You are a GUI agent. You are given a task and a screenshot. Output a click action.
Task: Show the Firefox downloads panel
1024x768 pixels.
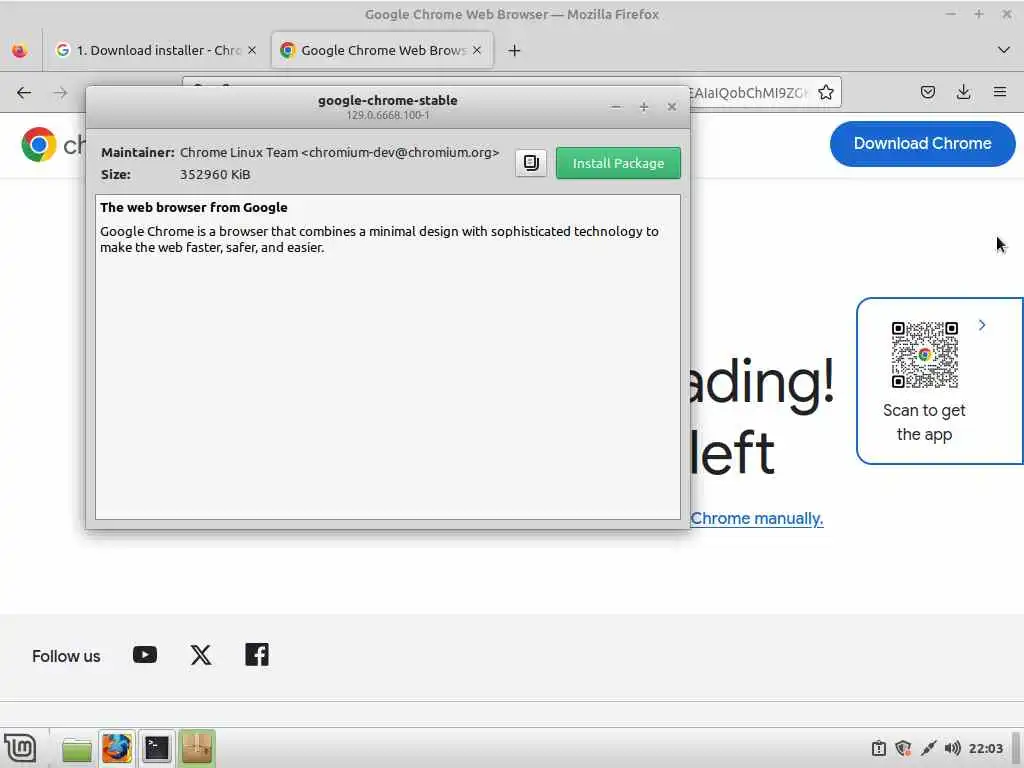click(963, 93)
